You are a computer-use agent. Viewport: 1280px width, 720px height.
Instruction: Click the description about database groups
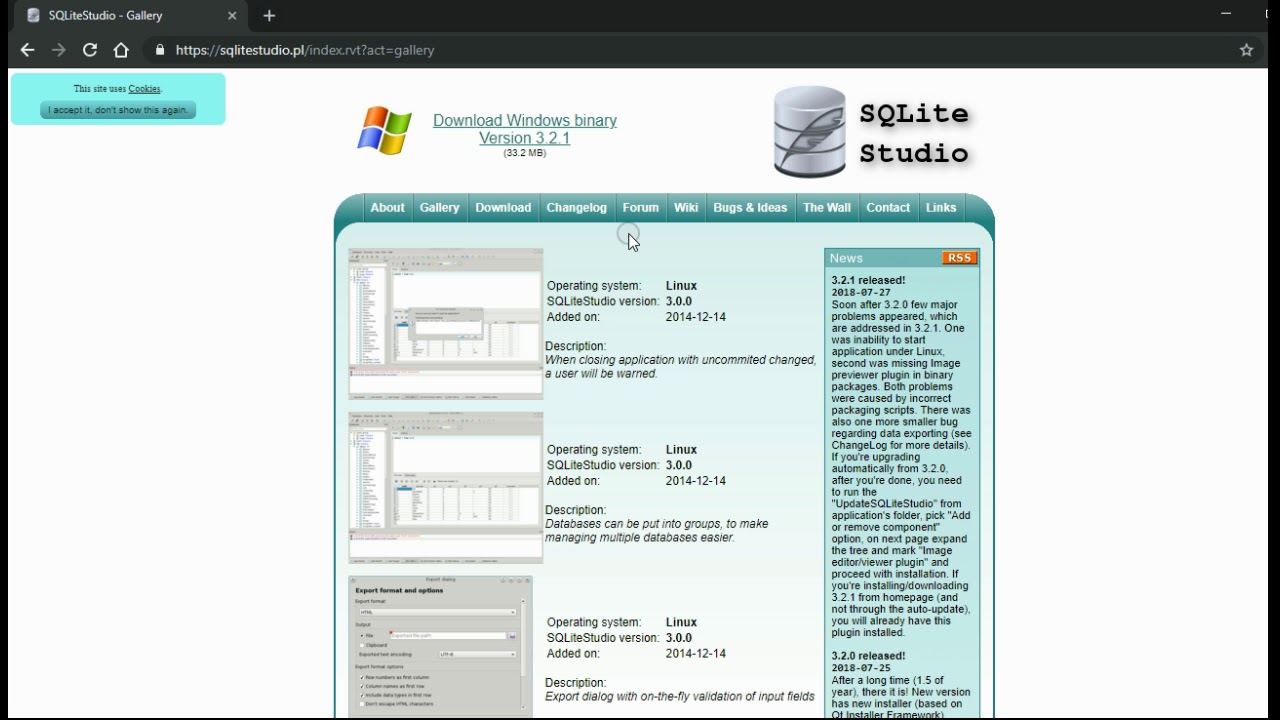tap(657, 531)
